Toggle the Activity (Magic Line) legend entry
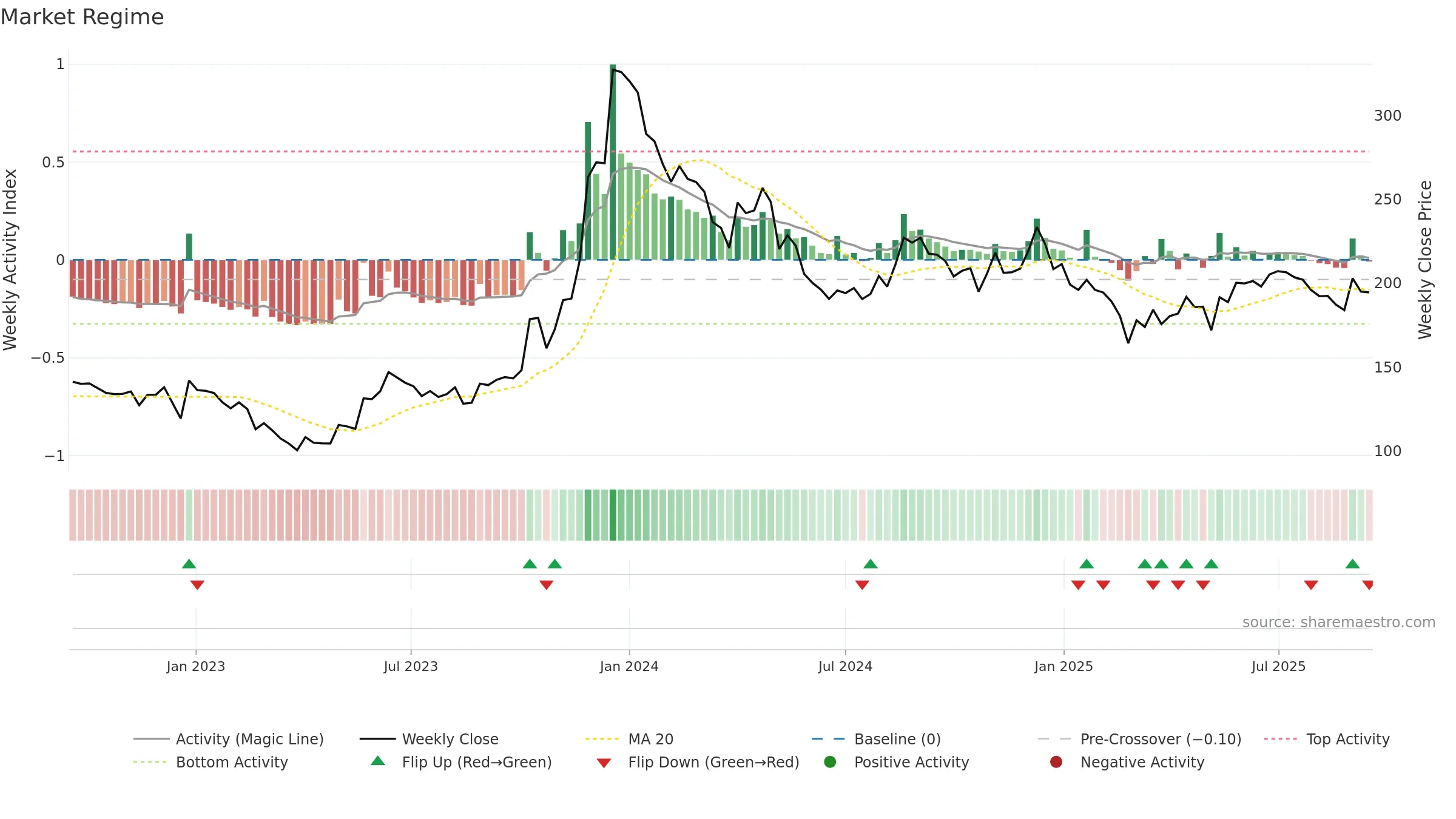 [x=229, y=739]
